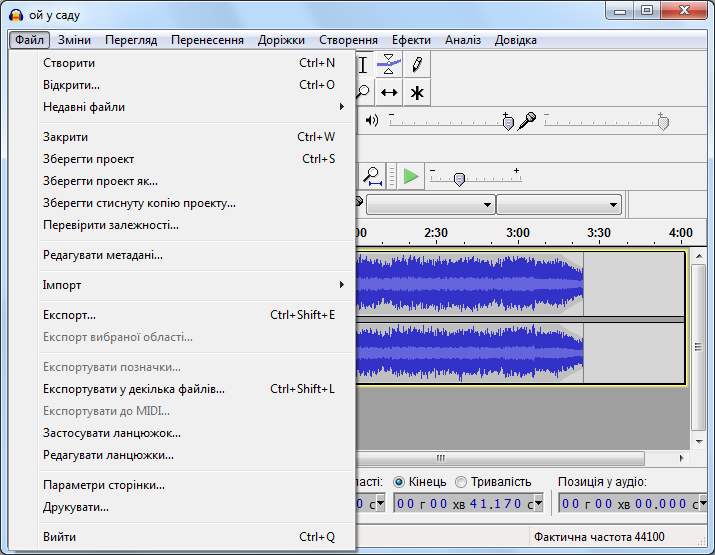
Task: Select the Multi-tool asterisk icon
Action: tap(417, 93)
